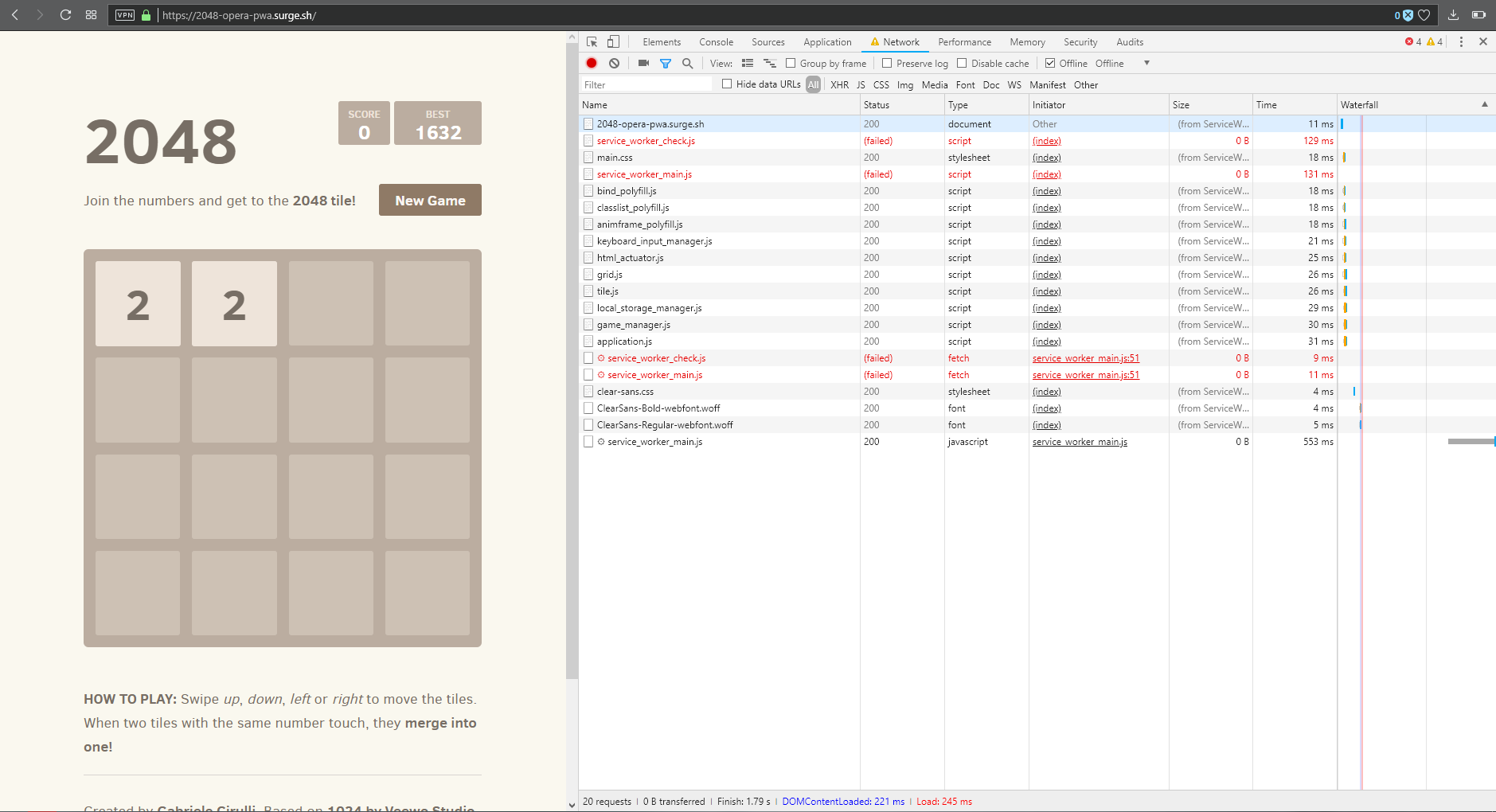Toggle the device toolbar icon
This screenshot has height=812, width=1496.
(613, 42)
